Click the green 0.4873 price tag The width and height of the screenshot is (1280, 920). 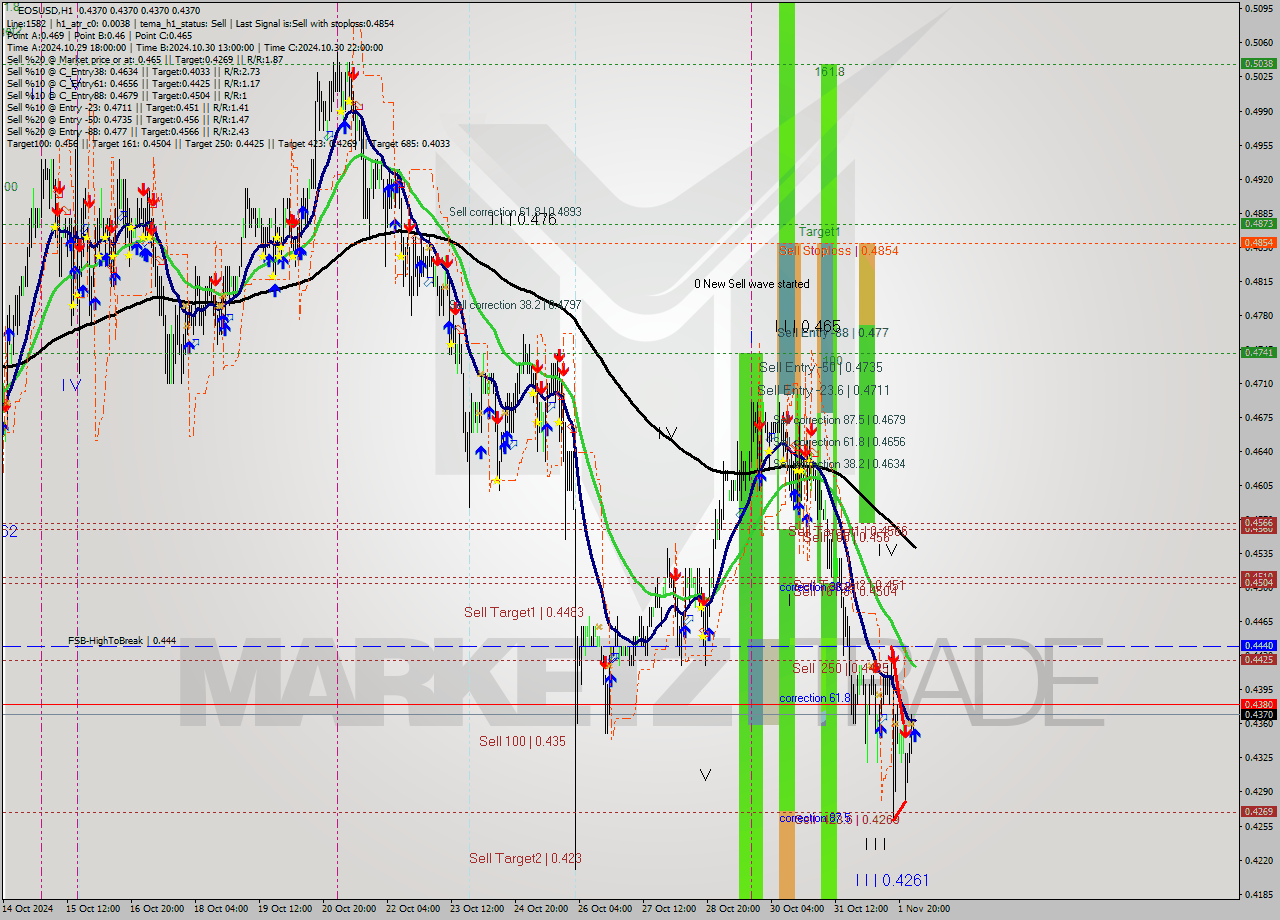pos(1258,224)
